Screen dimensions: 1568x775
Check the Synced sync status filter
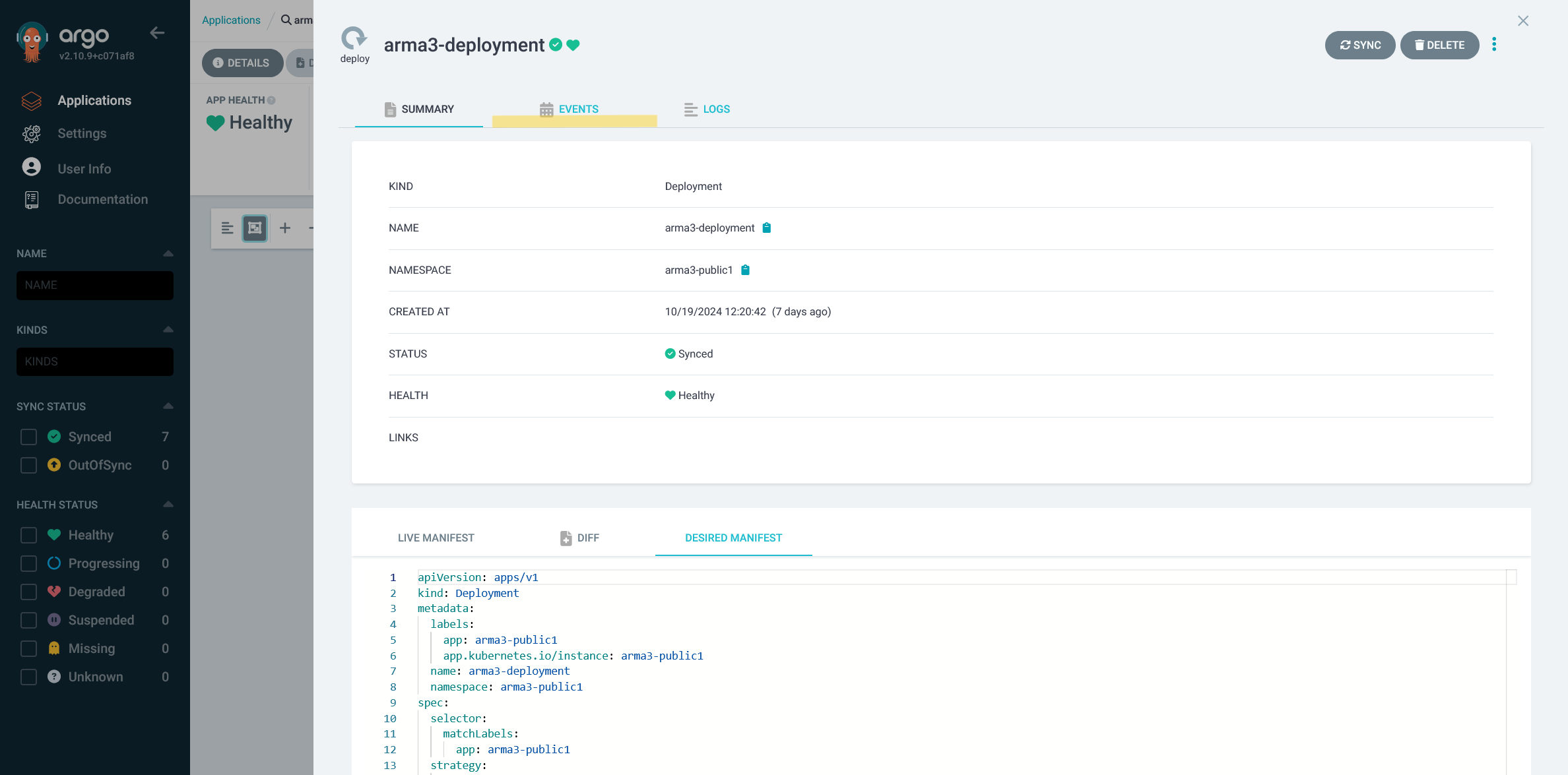(28, 437)
